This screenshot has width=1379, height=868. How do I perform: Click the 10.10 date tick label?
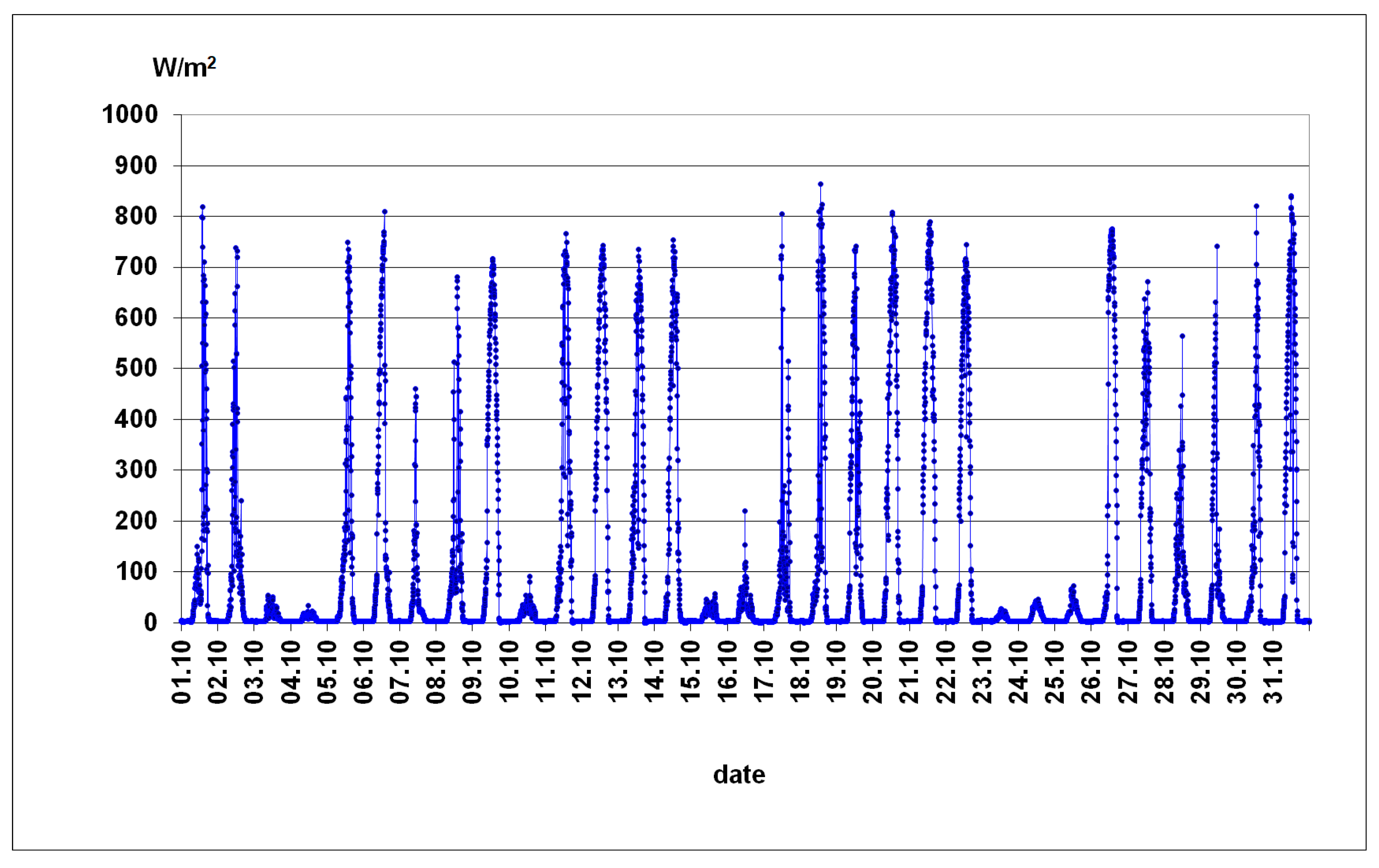[x=509, y=672]
